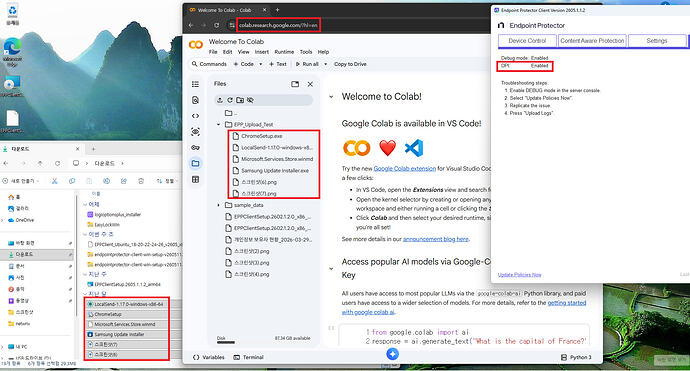Click the Mount Drive folder icon
690x371 pixels.
[240, 100]
